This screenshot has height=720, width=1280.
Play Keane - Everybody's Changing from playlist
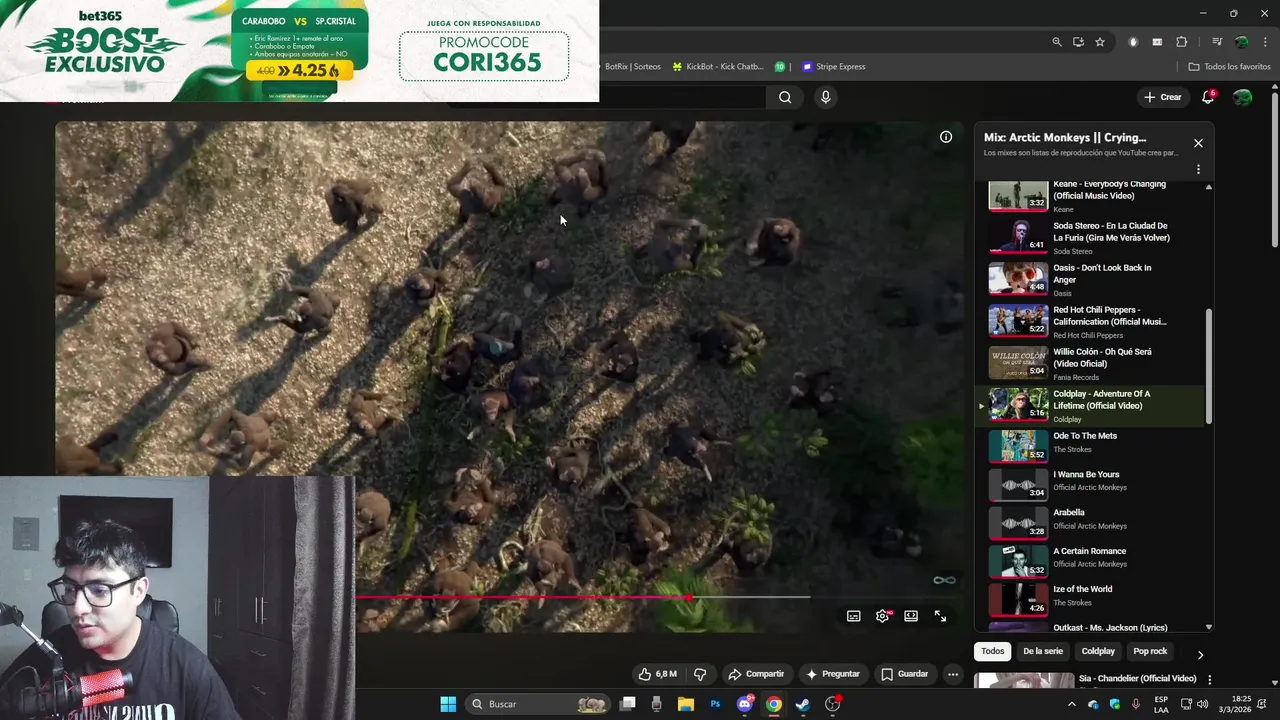point(1090,196)
